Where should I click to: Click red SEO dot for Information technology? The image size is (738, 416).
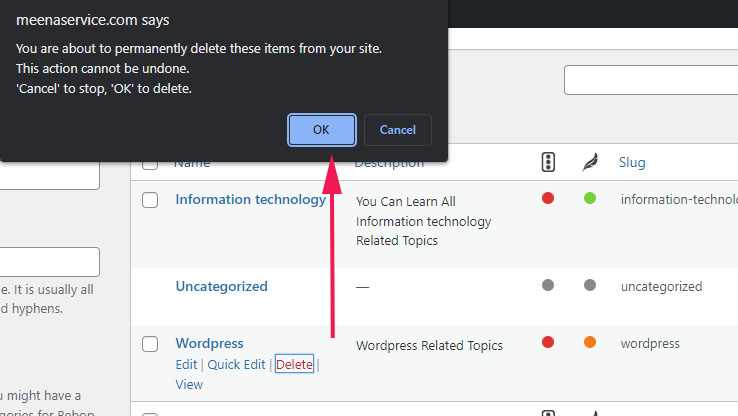click(548, 198)
